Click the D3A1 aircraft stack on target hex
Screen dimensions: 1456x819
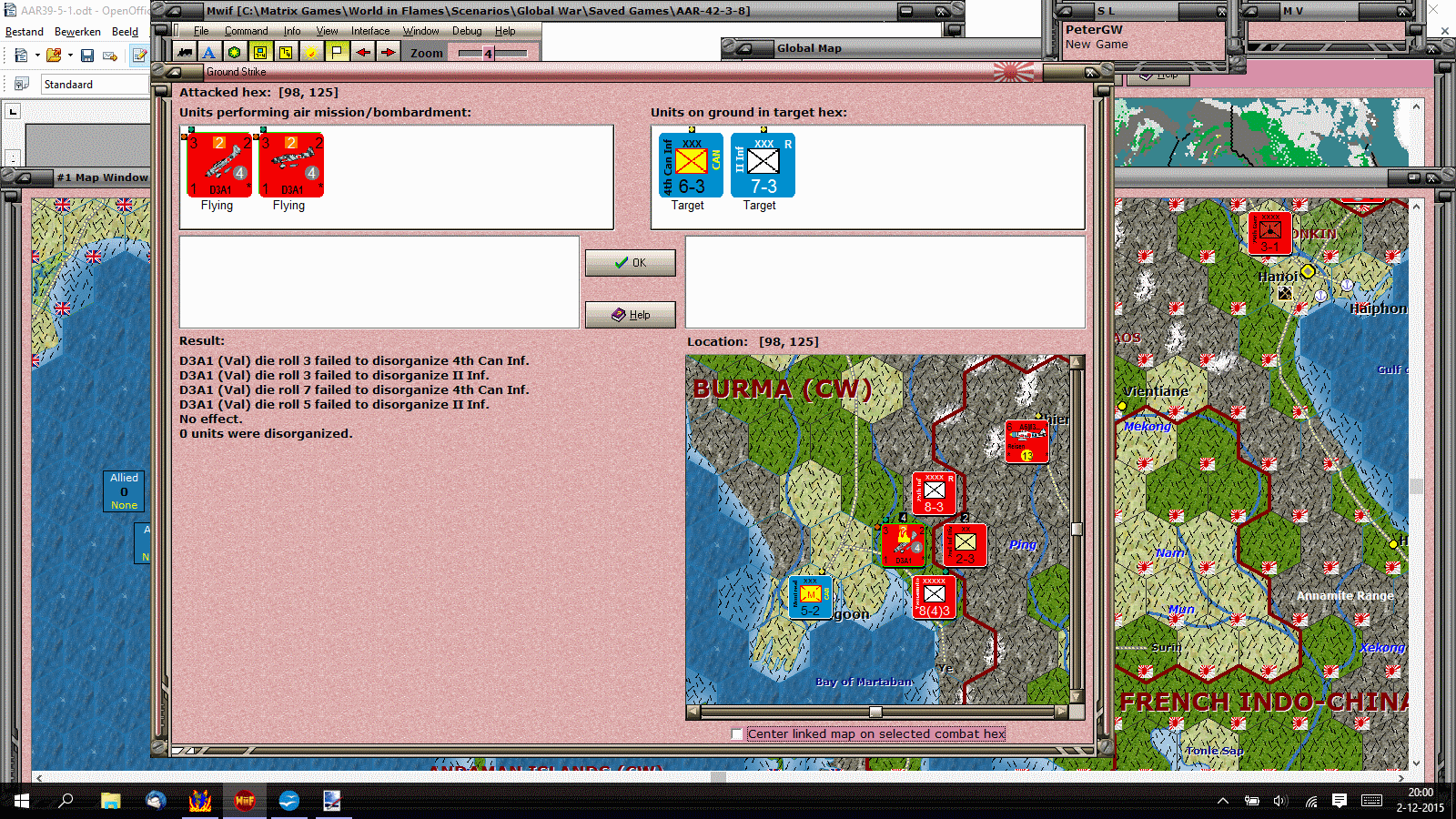tap(903, 544)
